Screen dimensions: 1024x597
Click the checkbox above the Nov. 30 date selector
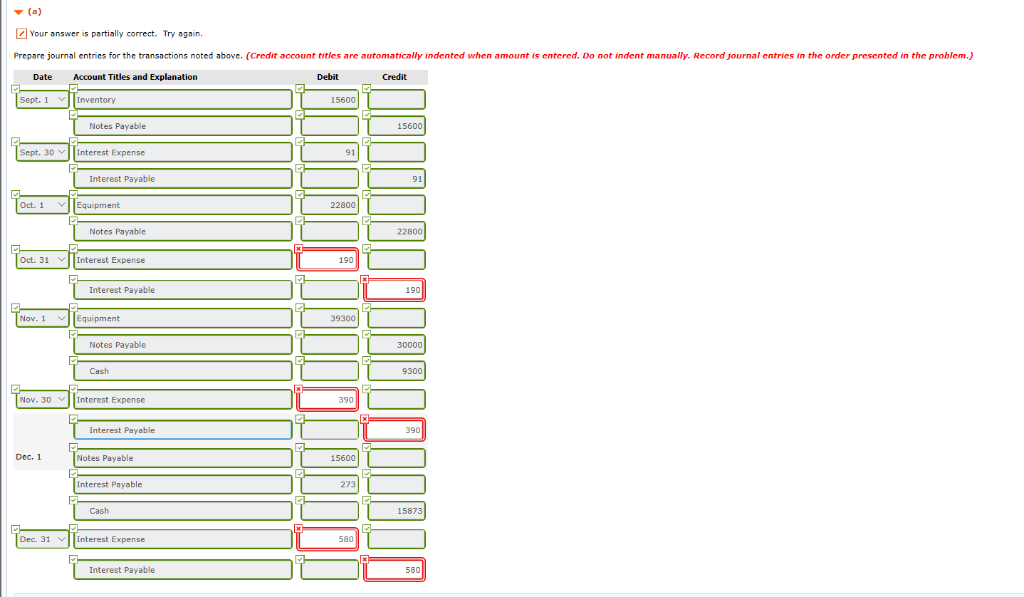coord(13,389)
